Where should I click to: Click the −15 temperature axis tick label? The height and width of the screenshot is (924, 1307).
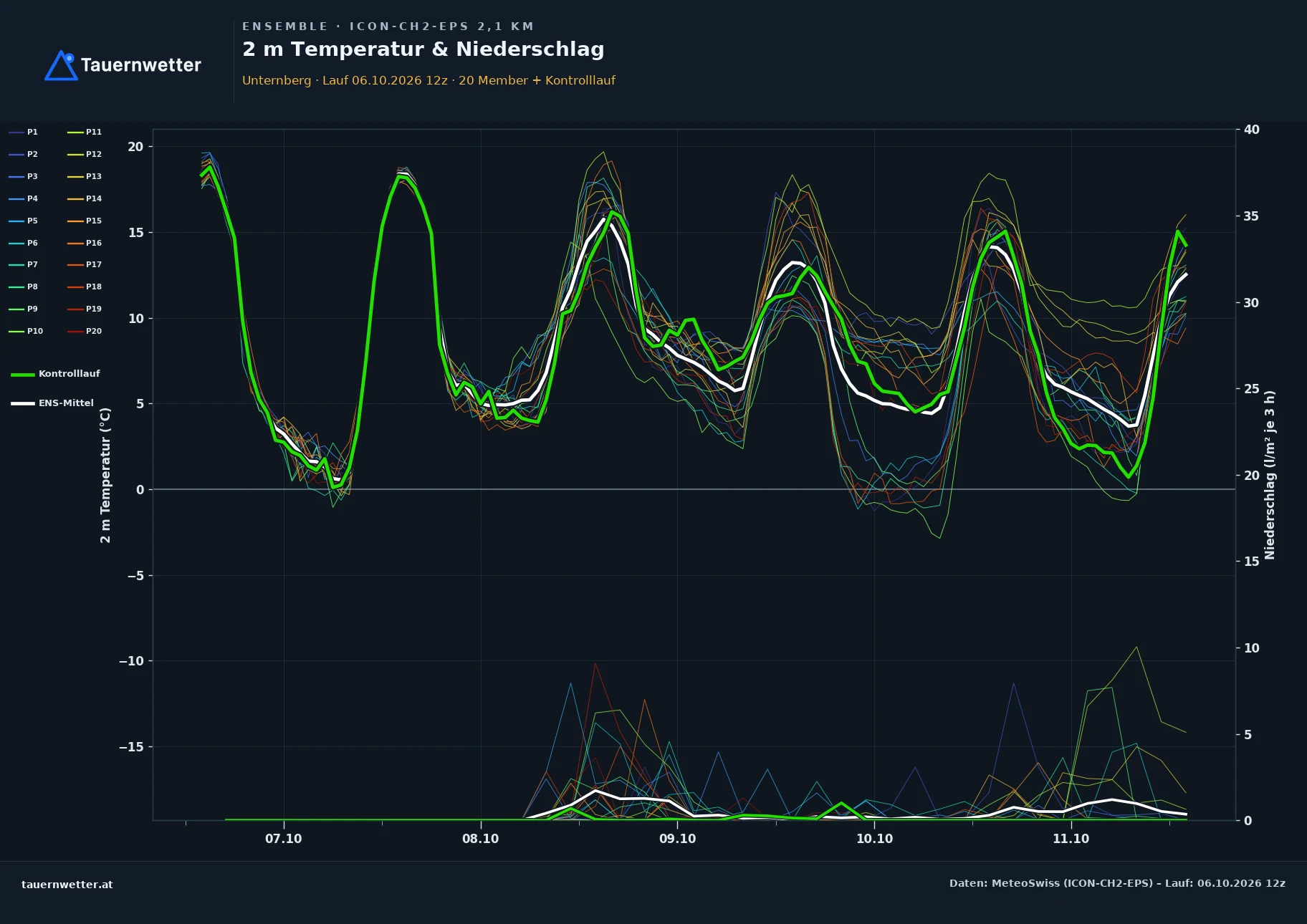(x=131, y=747)
